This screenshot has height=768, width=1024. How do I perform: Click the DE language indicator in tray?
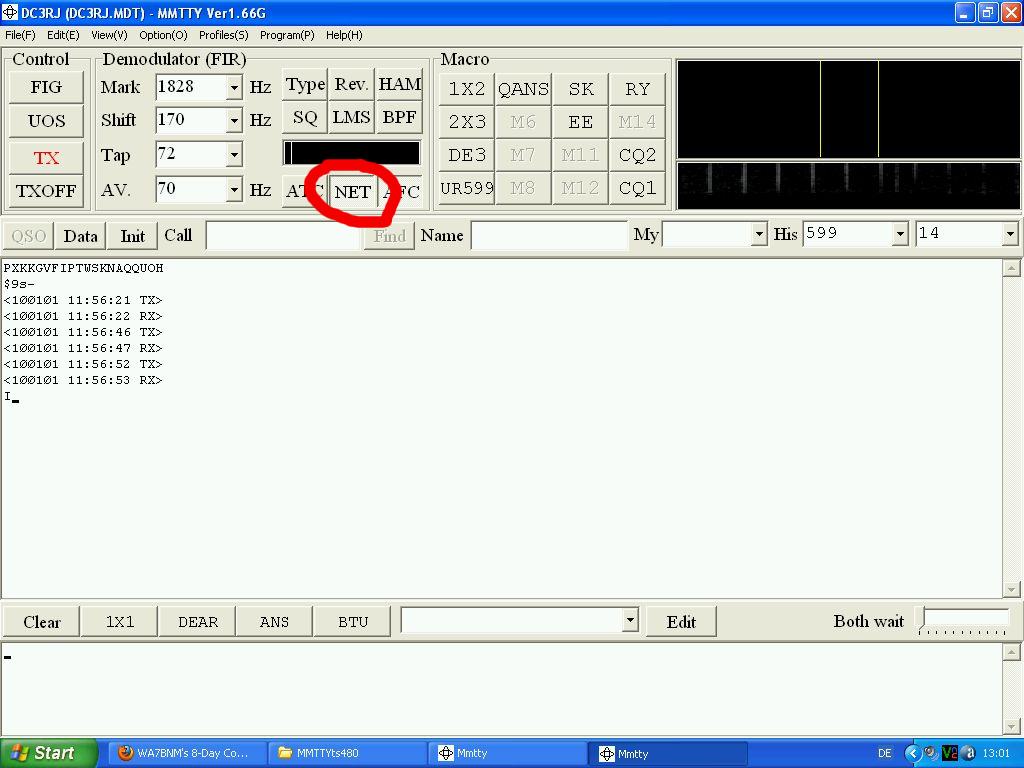pos(884,753)
